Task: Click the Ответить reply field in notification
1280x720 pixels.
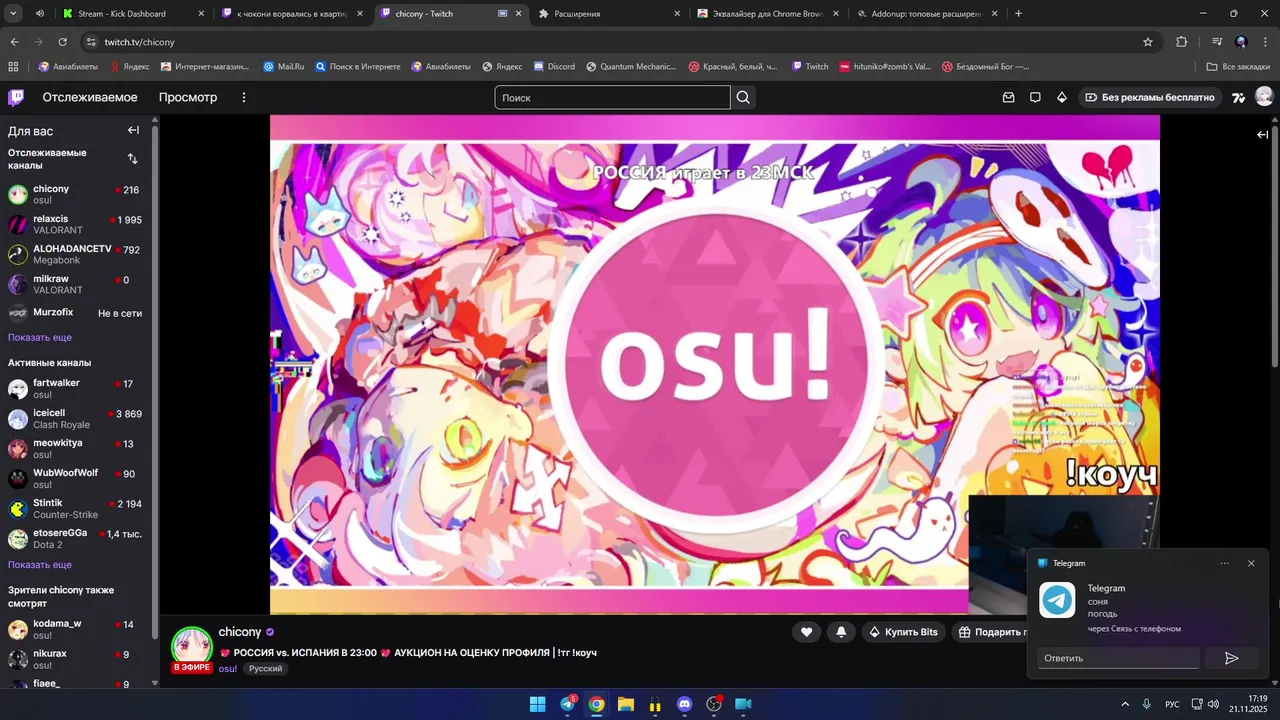Action: (1118, 658)
